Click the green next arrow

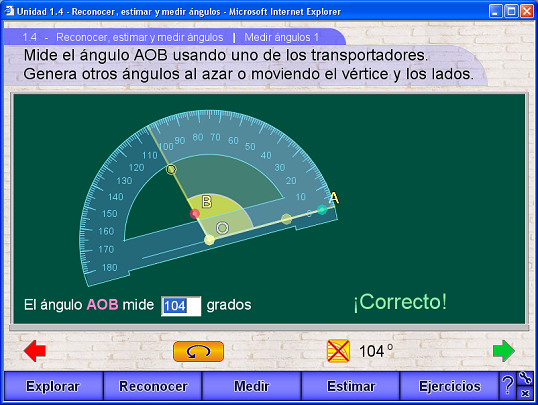504,351
